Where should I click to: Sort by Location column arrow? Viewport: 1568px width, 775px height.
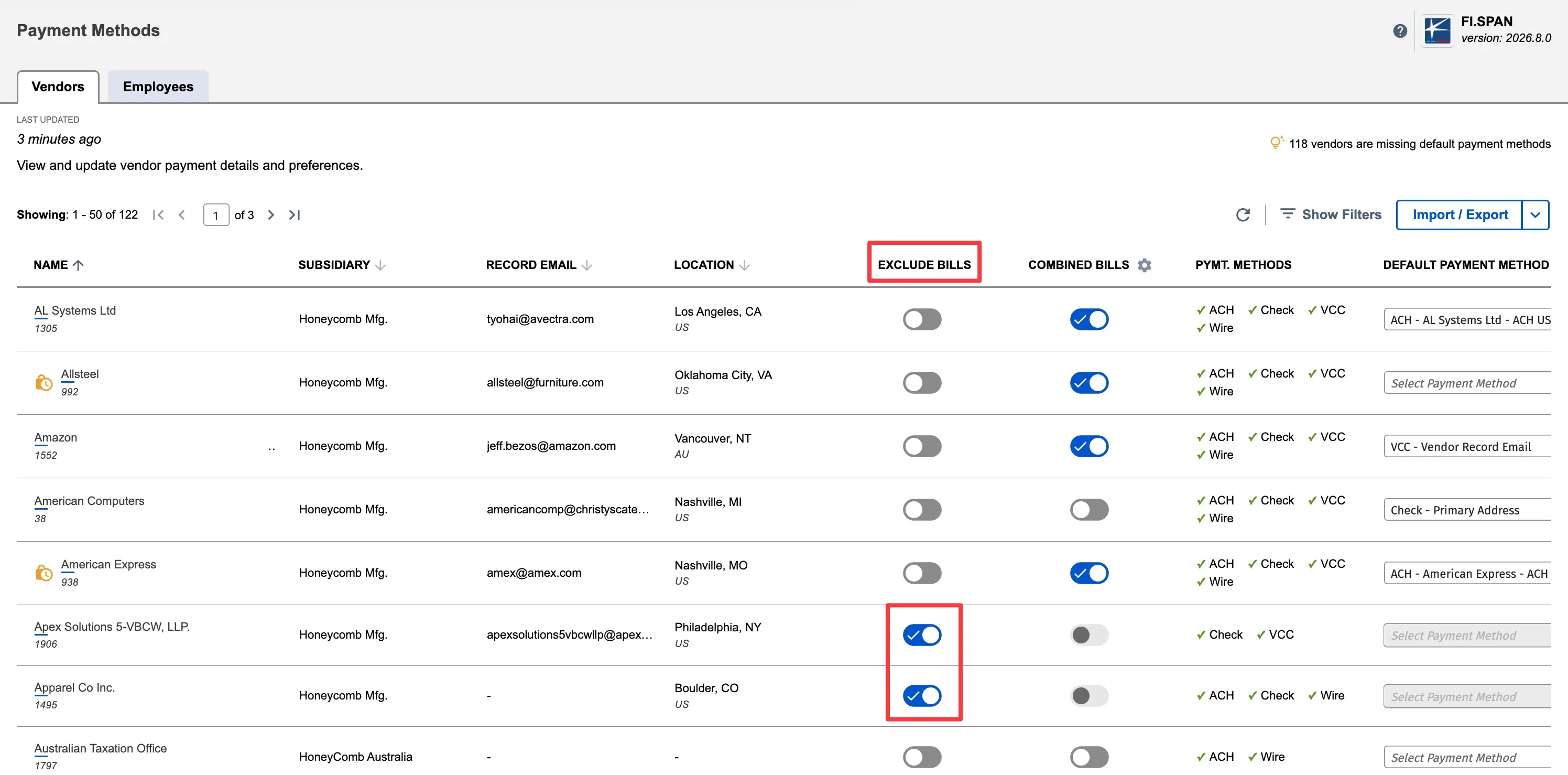tap(745, 265)
